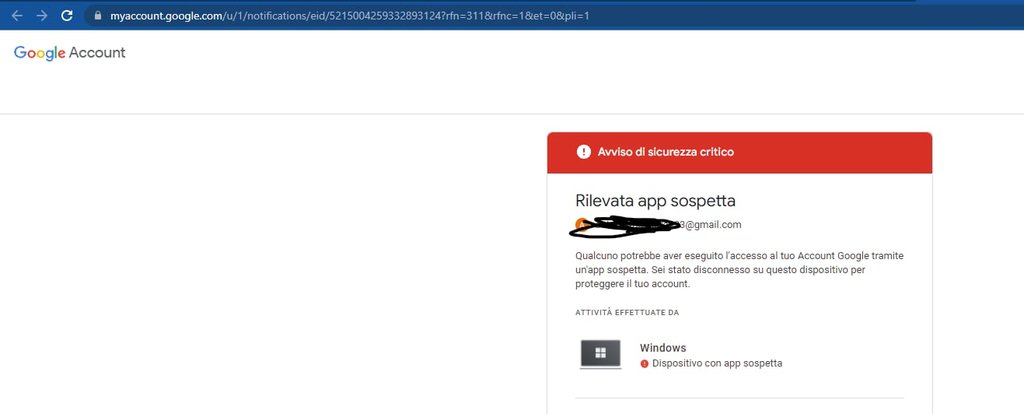Select the "ATTIVITÀ EFFETTUATE DA" label
The image size is (1024, 414).
pos(627,313)
